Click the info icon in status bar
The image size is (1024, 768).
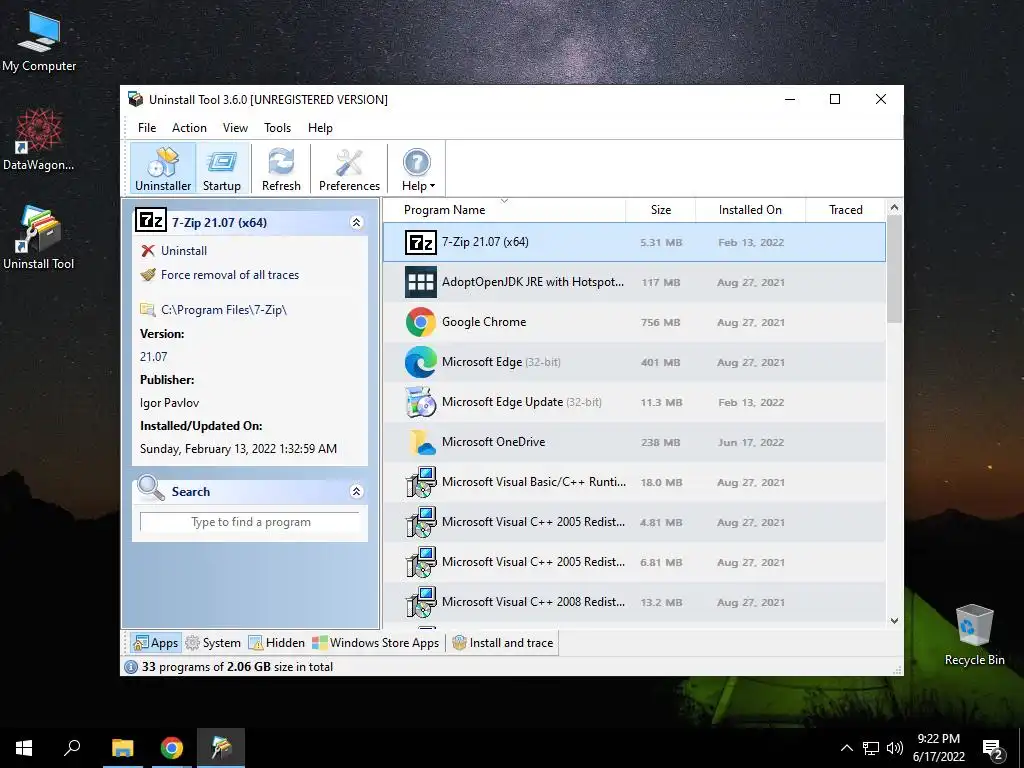(131, 667)
